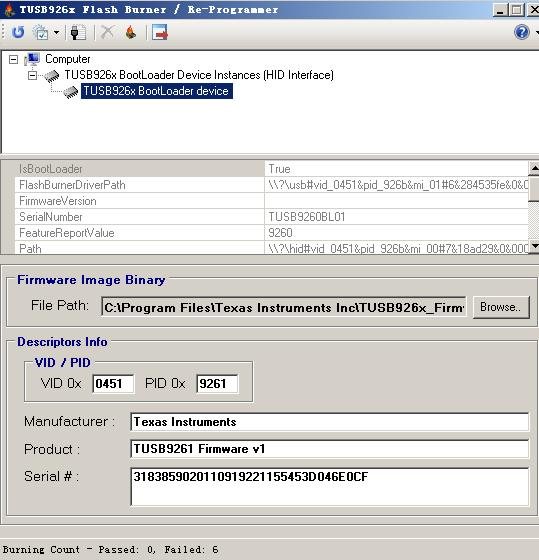This screenshot has width=539, height=560.
Task: Minimize the Flash Burner window
Action: [x=500, y=10]
